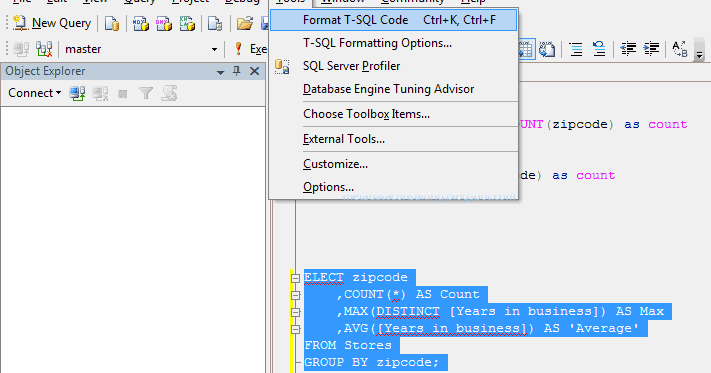Click greyed script icon right of the filter funnel
711x373 pixels.
(169, 93)
